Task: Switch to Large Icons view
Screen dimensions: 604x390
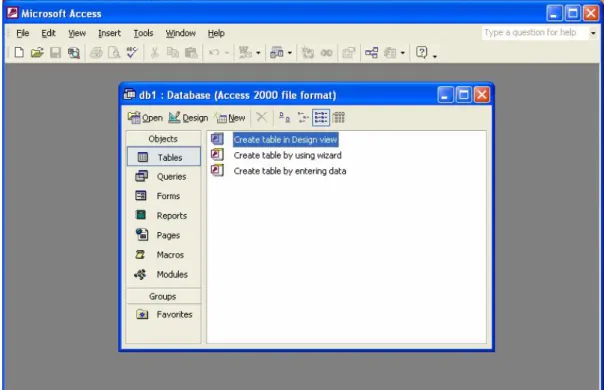Action: coord(284,117)
